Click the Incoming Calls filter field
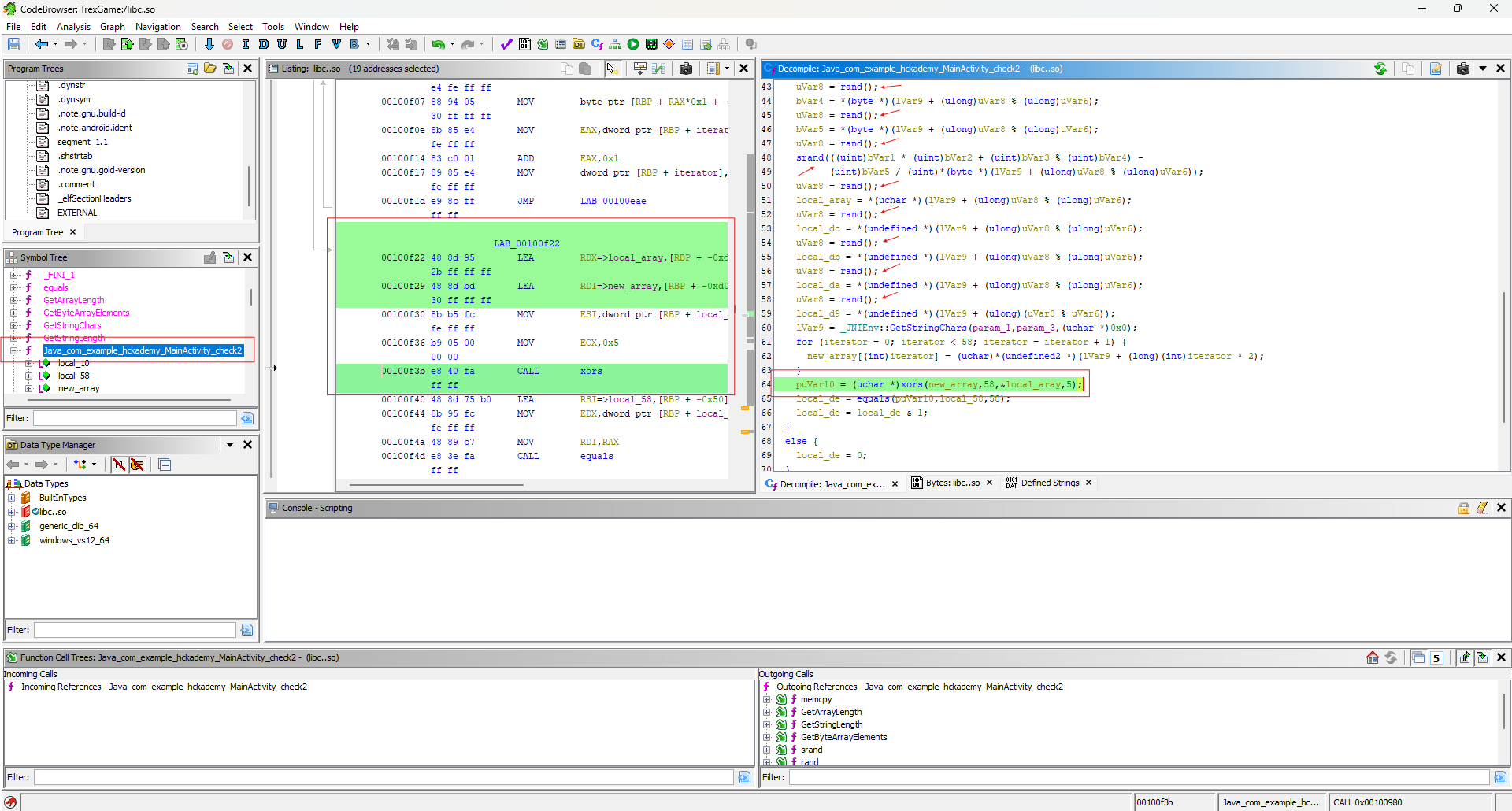Viewport: 1512px width, 811px height. 384,777
